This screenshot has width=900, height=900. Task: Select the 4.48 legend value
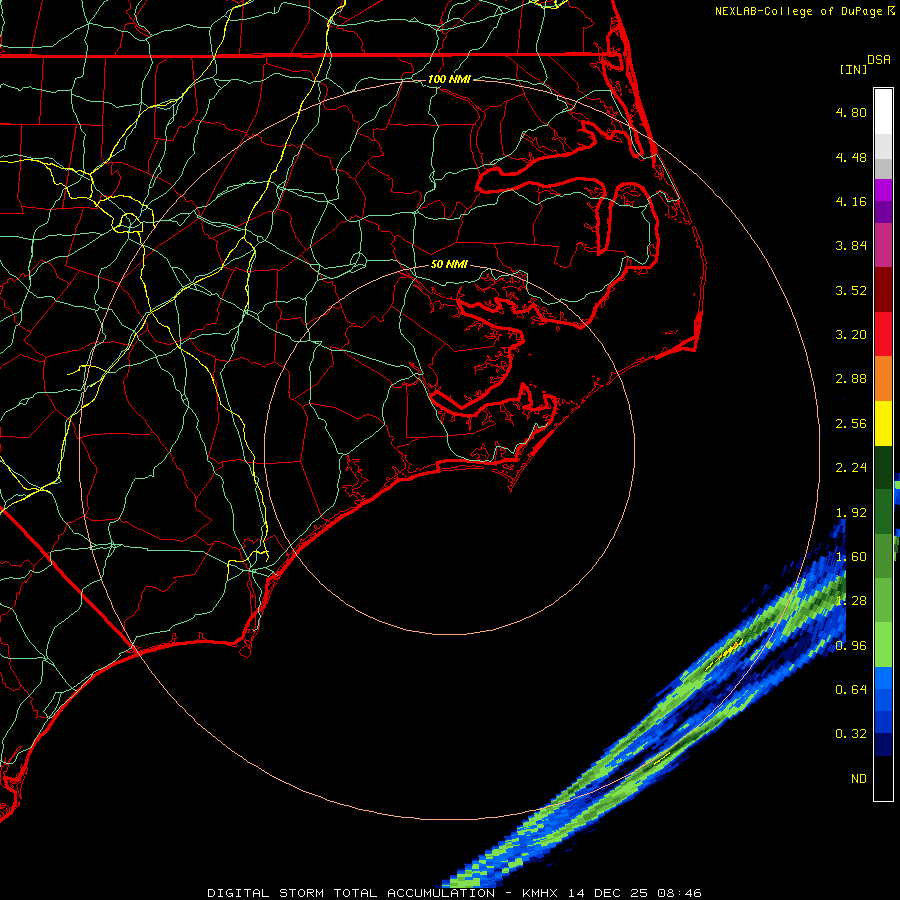tap(851, 157)
